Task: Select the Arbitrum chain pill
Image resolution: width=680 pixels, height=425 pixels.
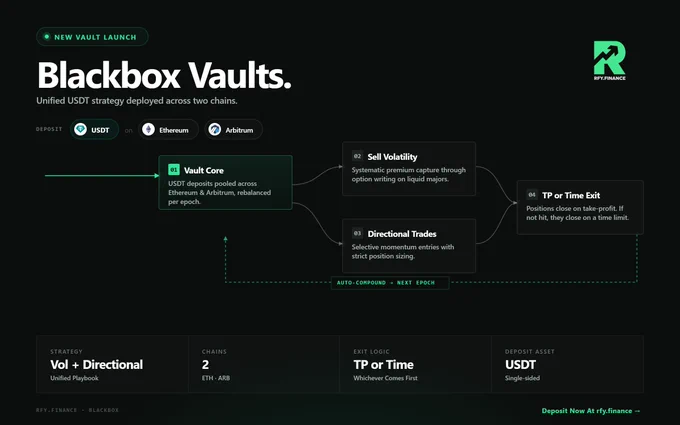Action: pyautogui.click(x=233, y=129)
